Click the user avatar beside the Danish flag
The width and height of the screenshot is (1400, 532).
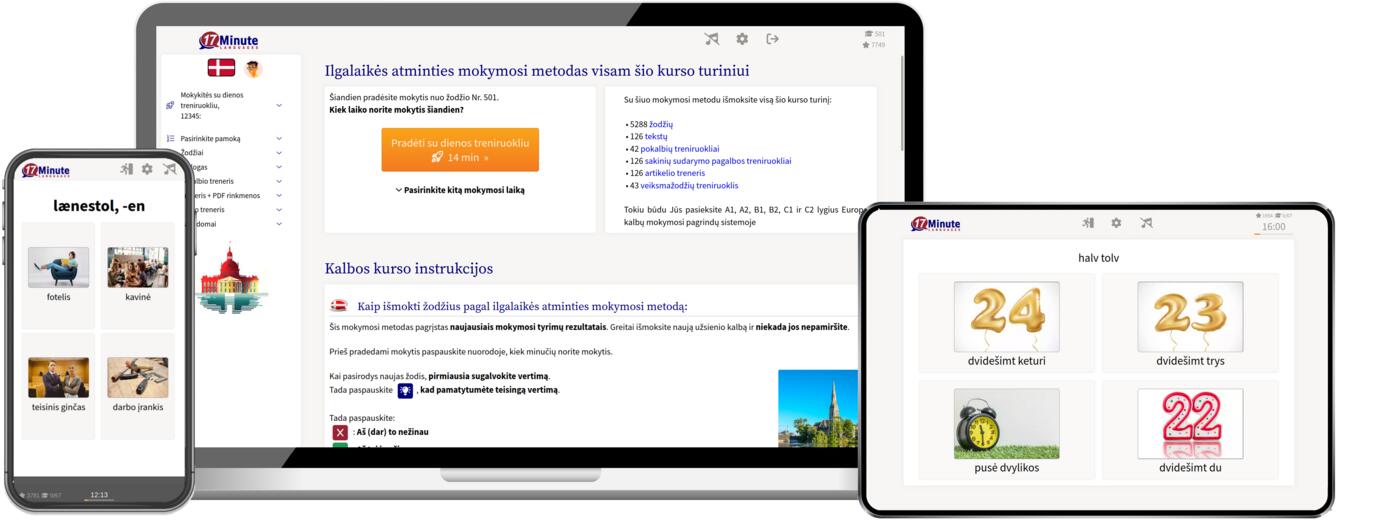[x=253, y=68]
